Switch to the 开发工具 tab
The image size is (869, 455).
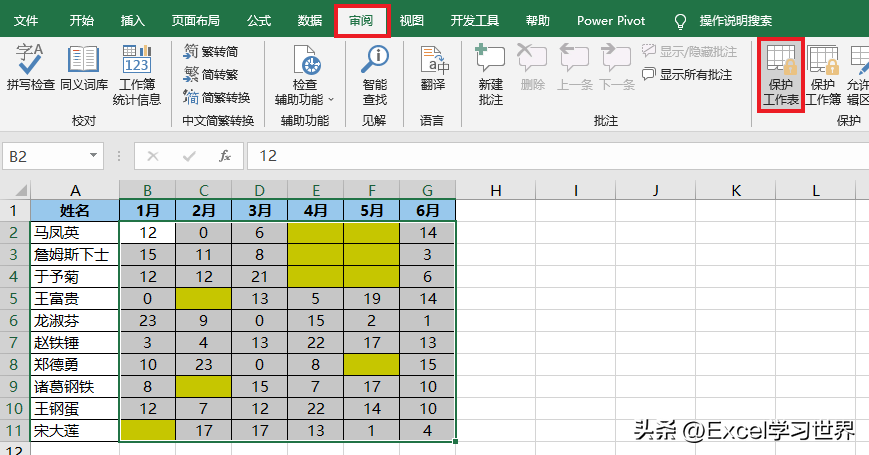[x=475, y=21]
